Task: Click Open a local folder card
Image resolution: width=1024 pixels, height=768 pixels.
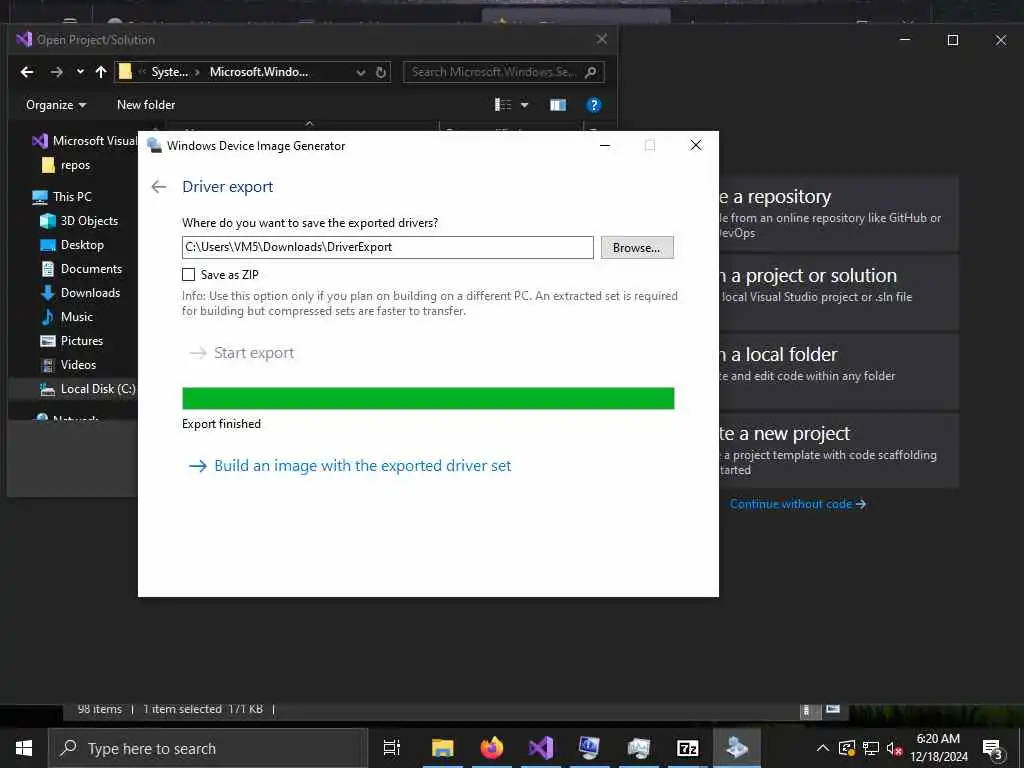Action: pyautogui.click(x=839, y=372)
